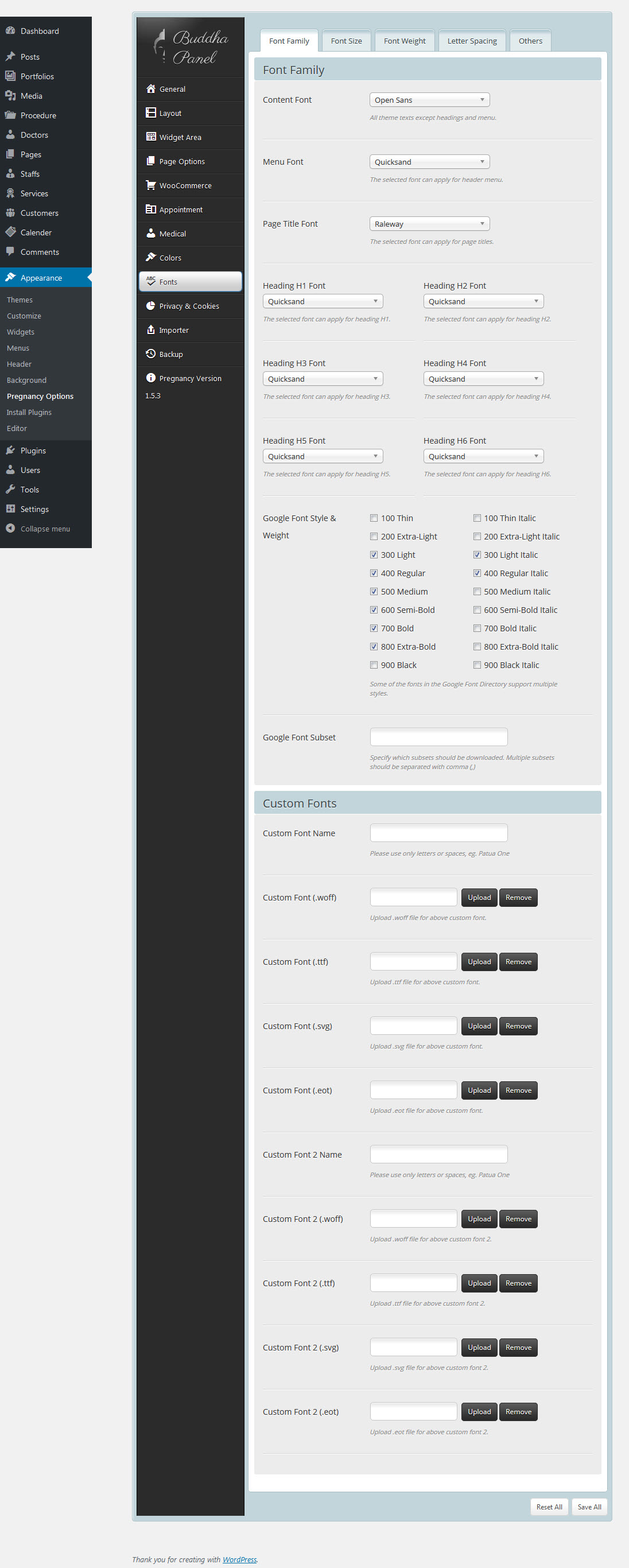Open the Backup section icon

pyautogui.click(x=150, y=354)
